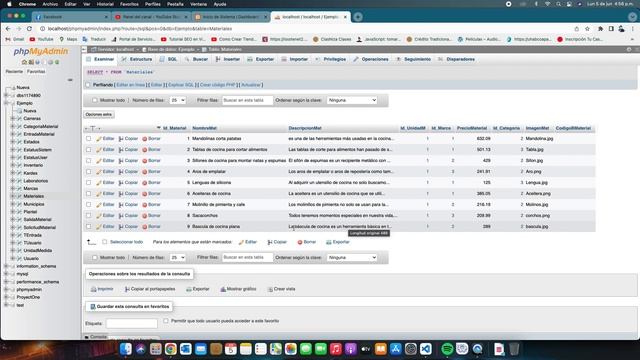Click the Opciones extra button
The image size is (640, 360).
tap(99, 114)
